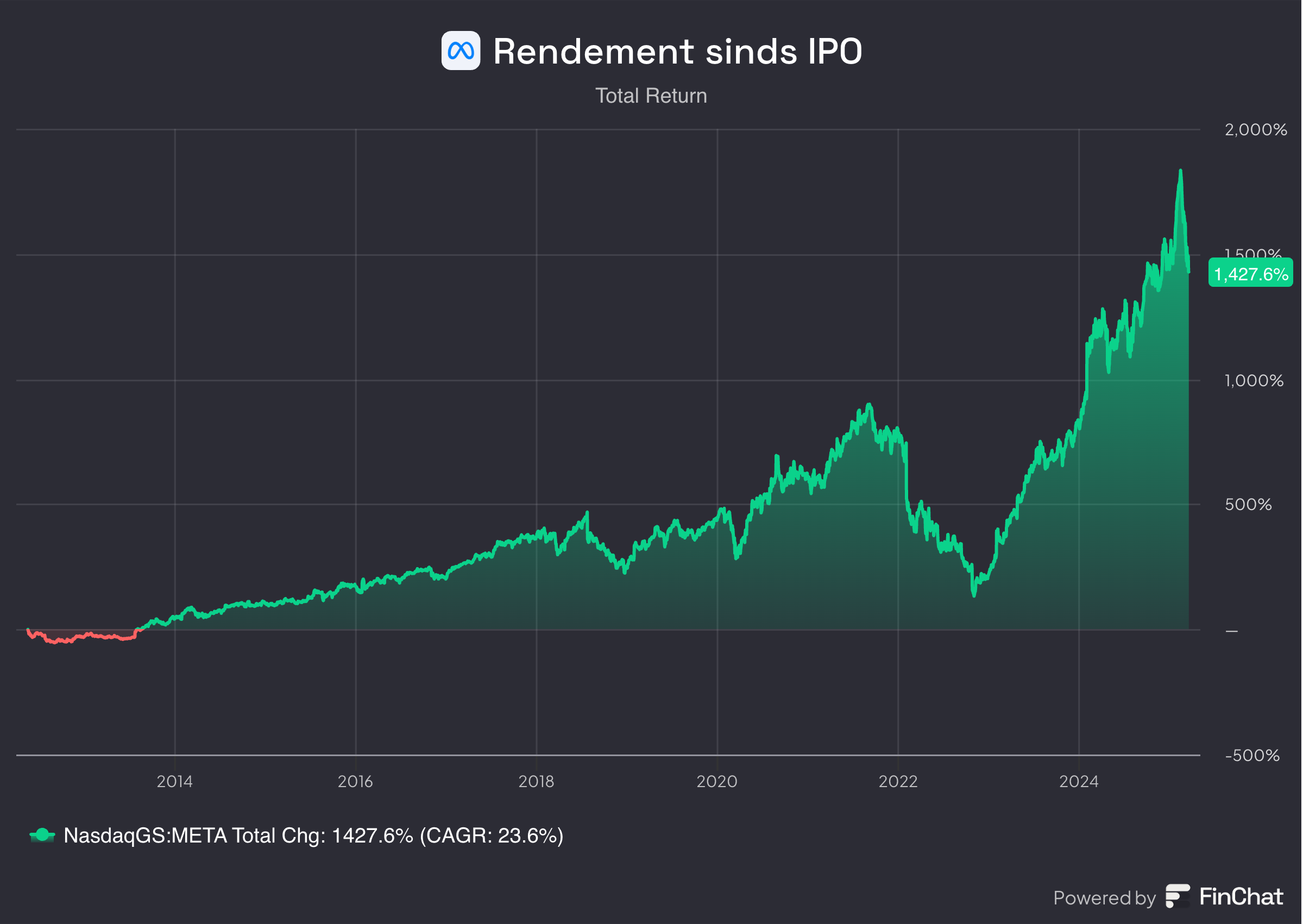Click the 2,000% y-axis label
This screenshot has height=924, width=1303.
click(1255, 130)
